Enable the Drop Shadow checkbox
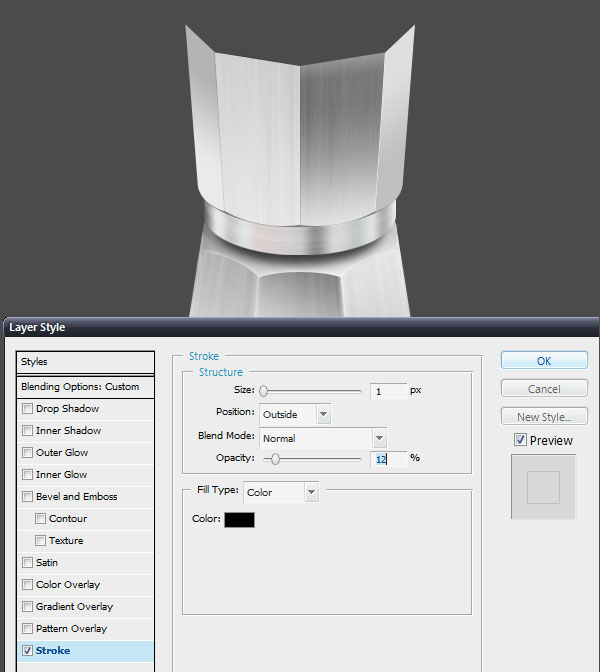 click(x=27, y=408)
